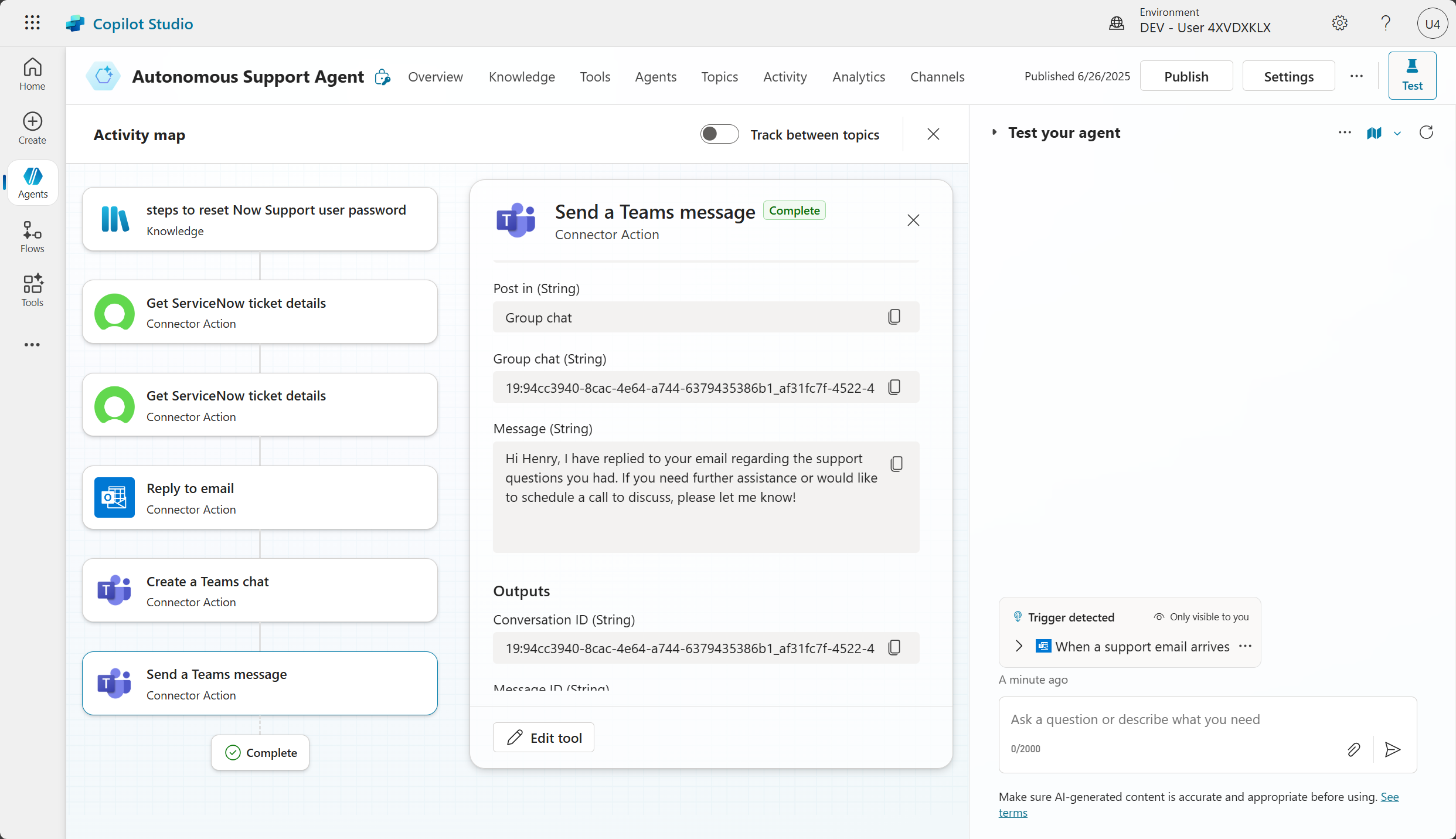Screen dimensions: 1456x839
Task: Open the Analytics tab
Action: coord(859,77)
